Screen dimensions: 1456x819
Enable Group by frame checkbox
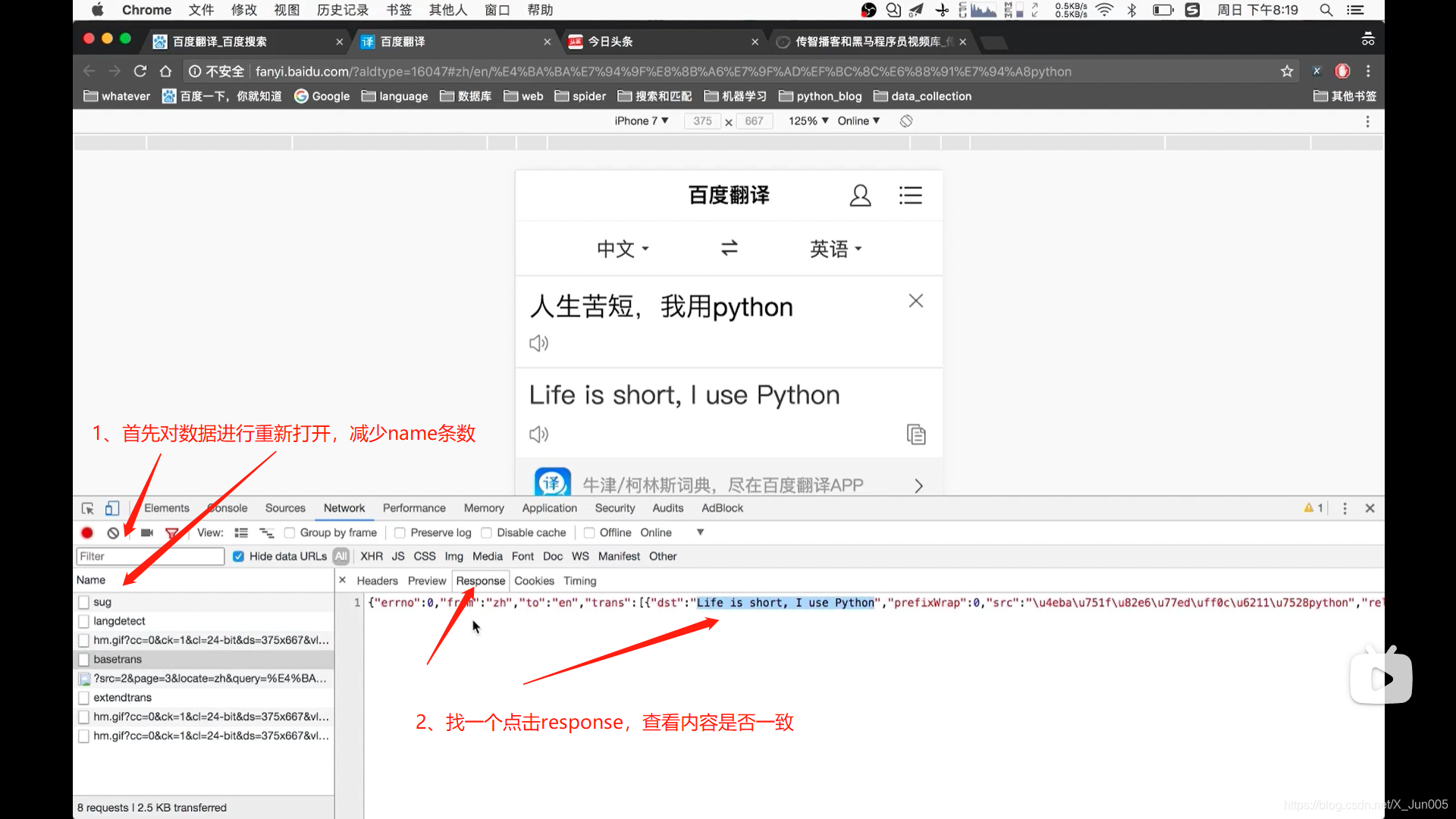290,533
